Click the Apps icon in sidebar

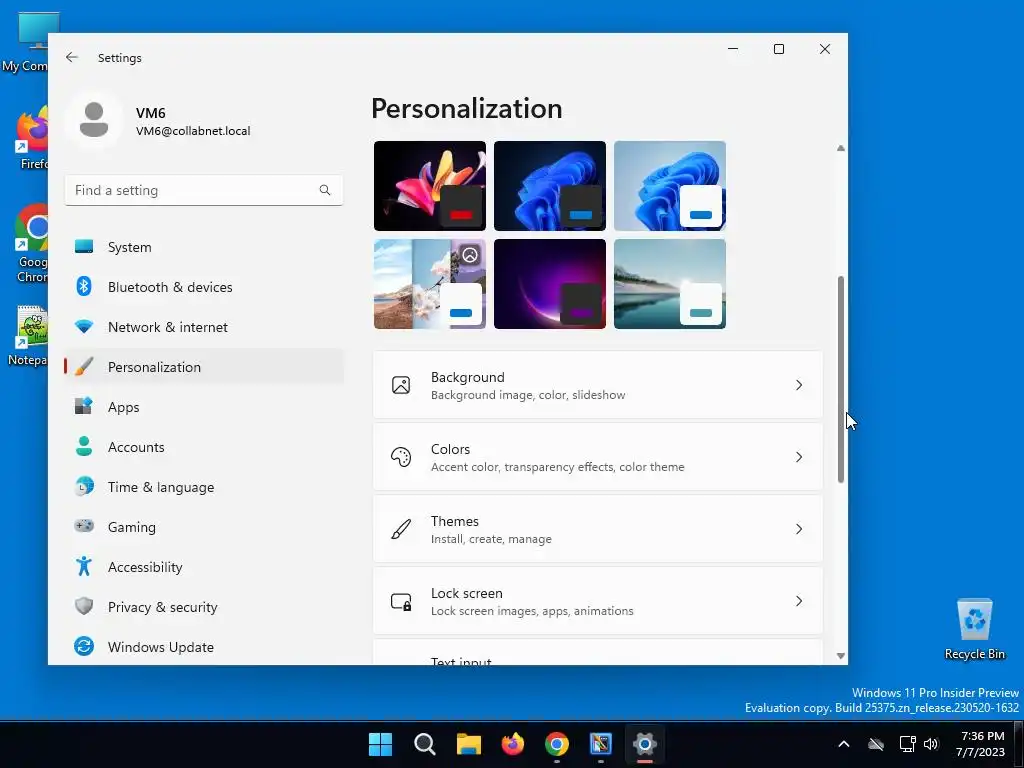(x=84, y=406)
